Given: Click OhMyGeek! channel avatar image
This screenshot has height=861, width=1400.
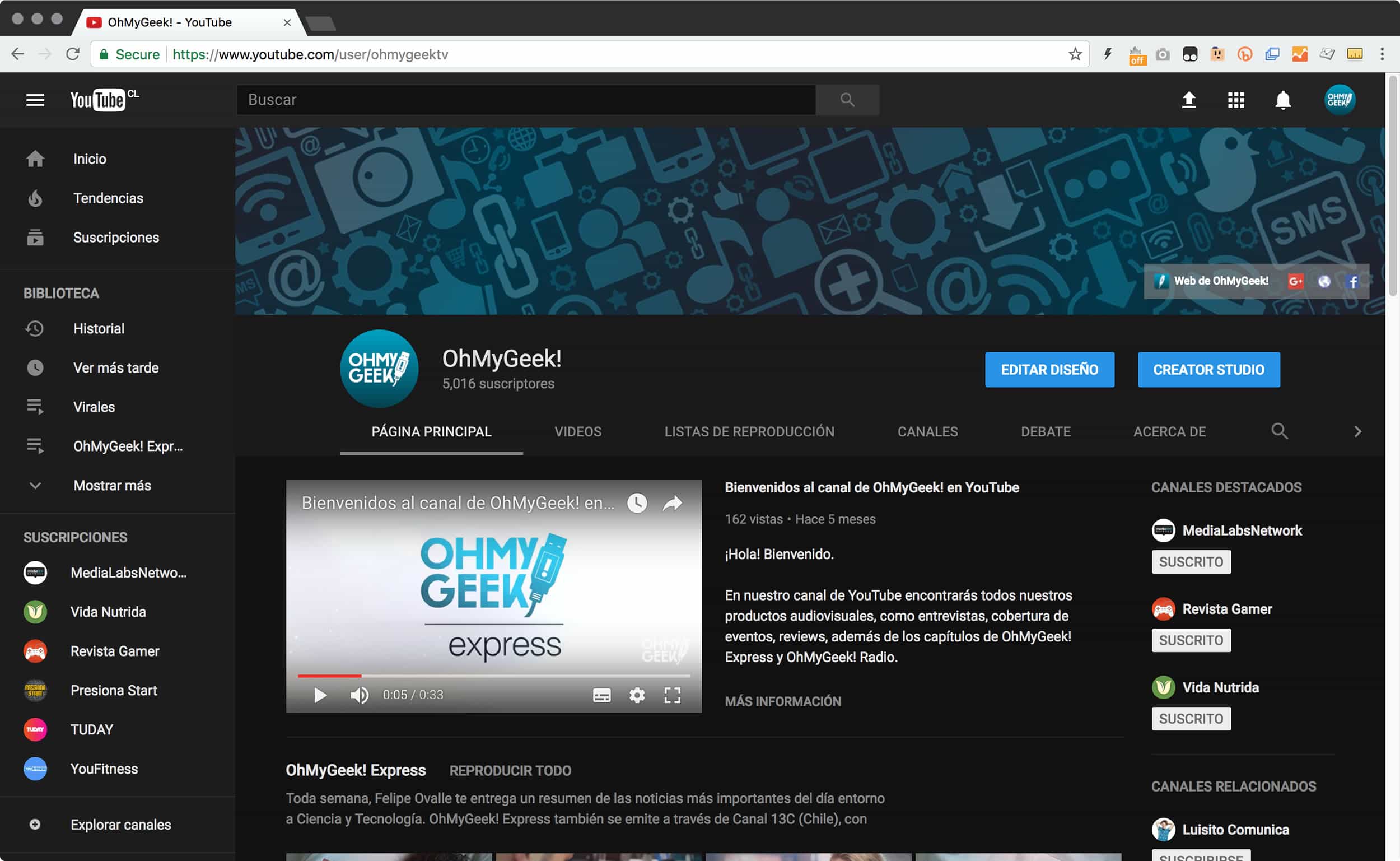Looking at the screenshot, I should coord(379,368).
